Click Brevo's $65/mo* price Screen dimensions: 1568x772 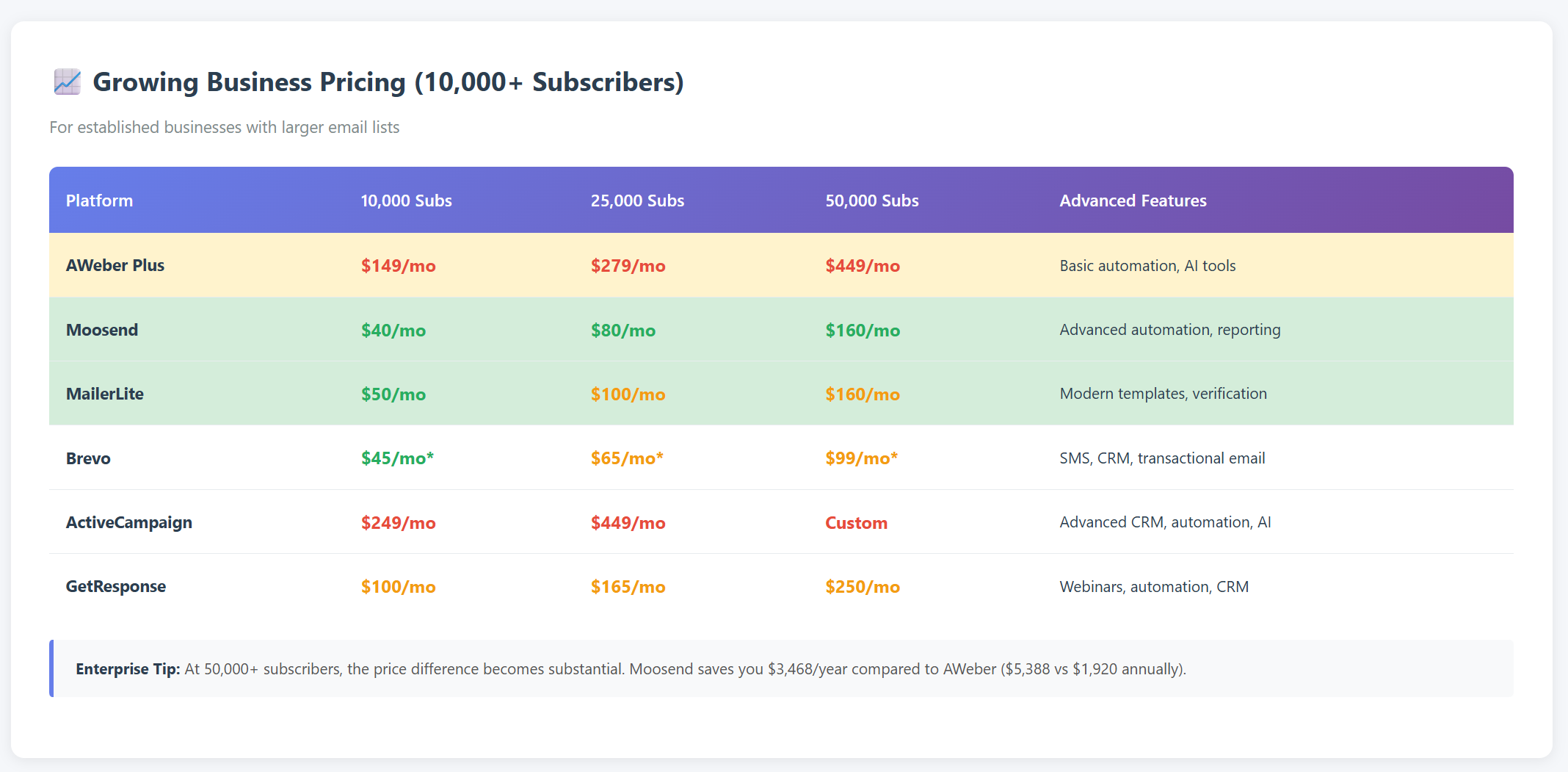(626, 458)
